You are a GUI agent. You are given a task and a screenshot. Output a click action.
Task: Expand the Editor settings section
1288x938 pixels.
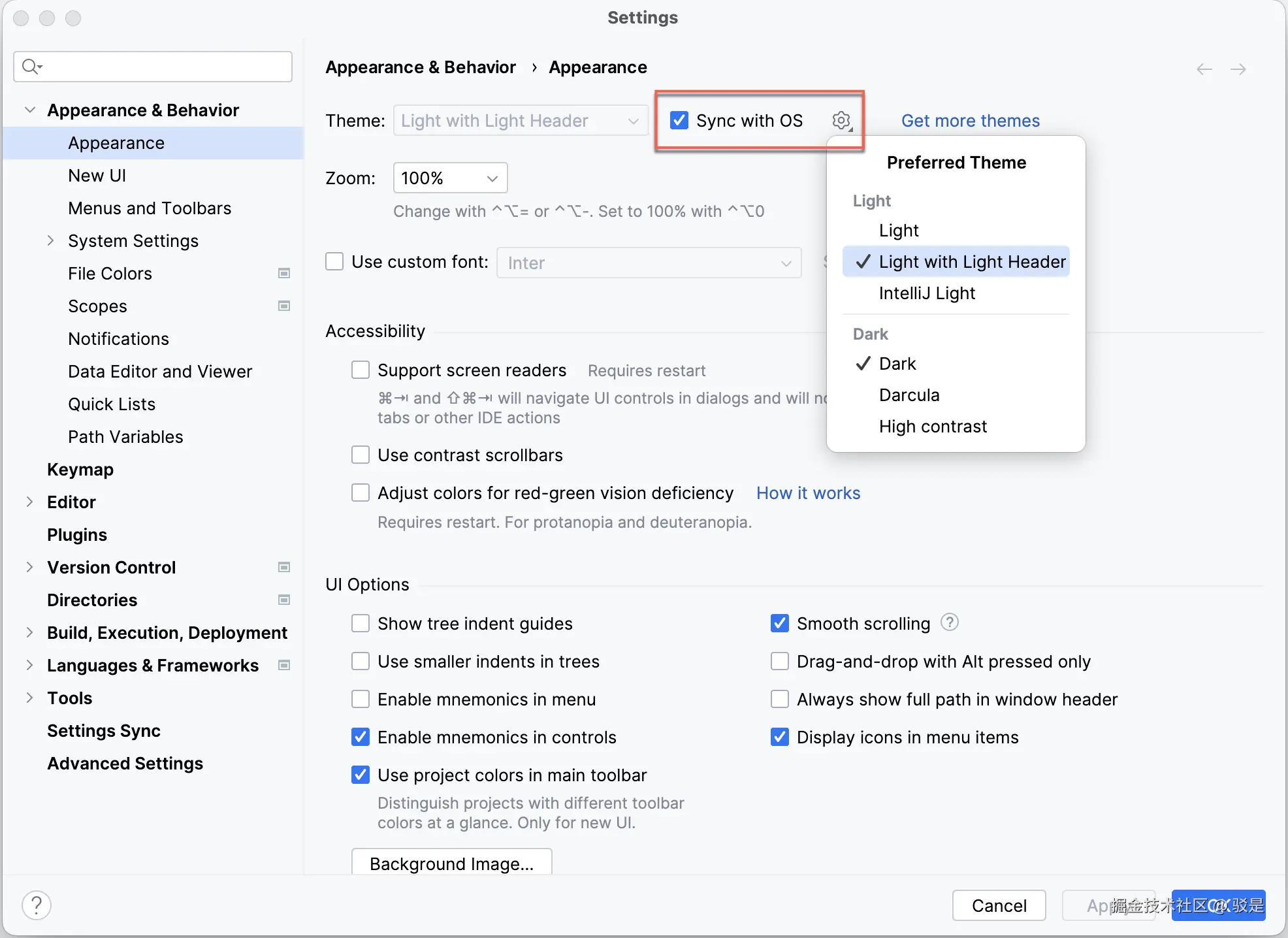point(30,502)
